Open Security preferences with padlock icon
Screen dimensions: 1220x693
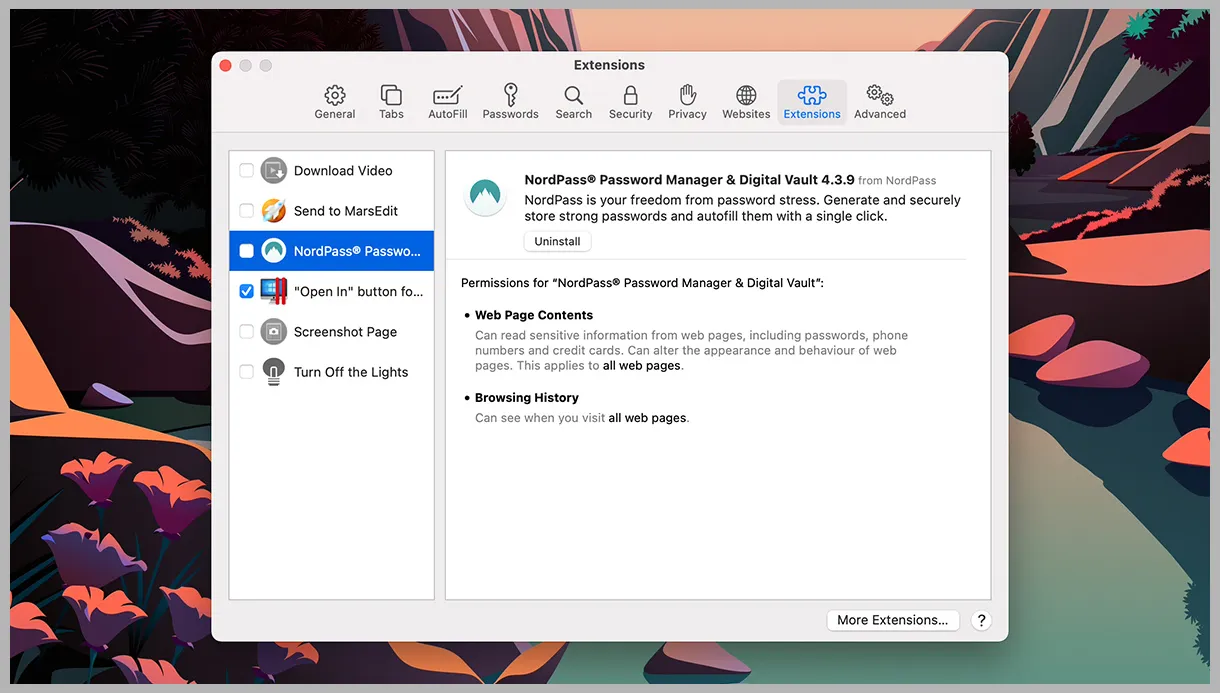click(630, 102)
